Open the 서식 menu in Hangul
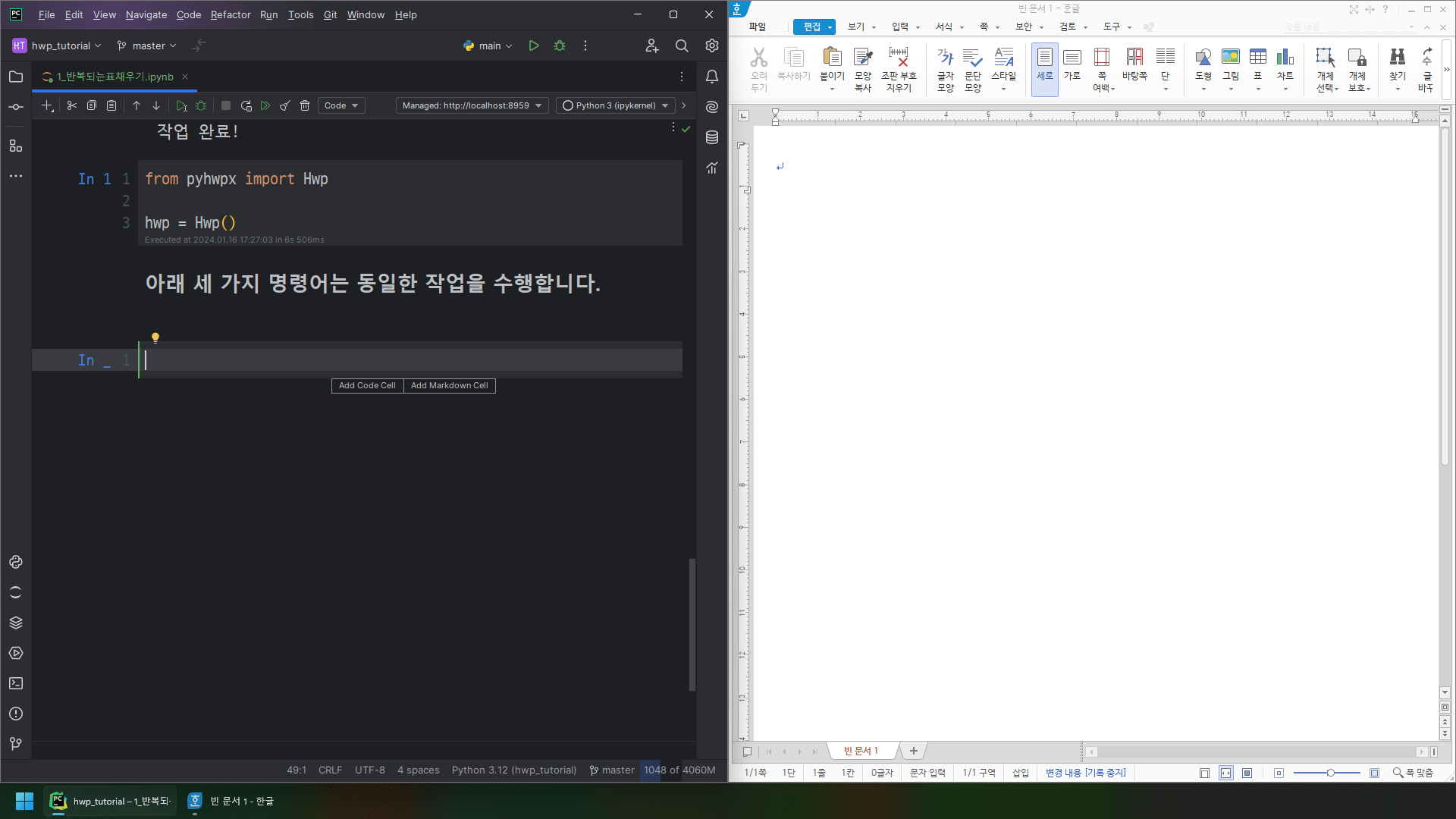The width and height of the screenshot is (1456, 819). click(x=943, y=27)
